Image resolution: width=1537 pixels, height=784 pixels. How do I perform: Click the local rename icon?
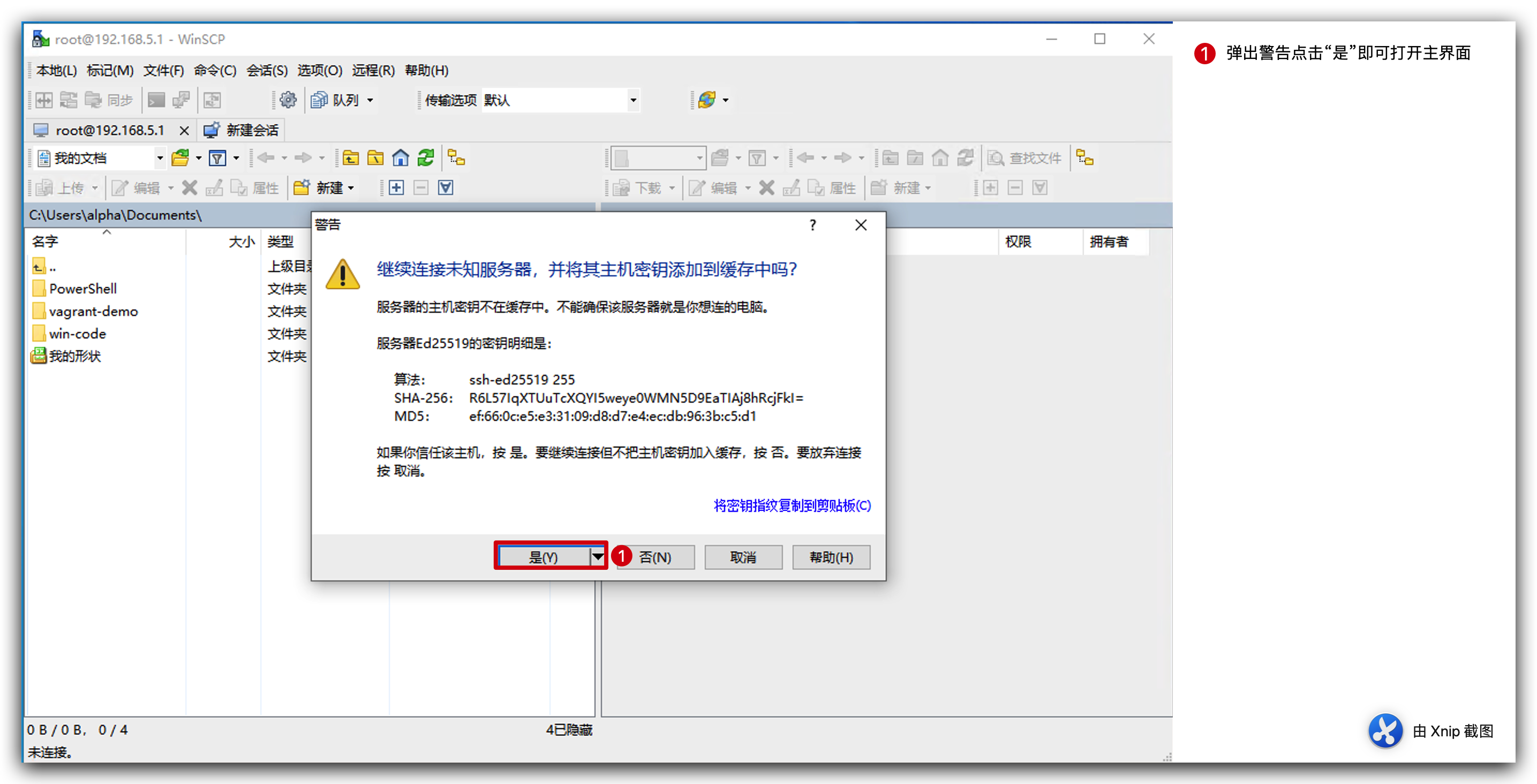pyautogui.click(x=214, y=188)
